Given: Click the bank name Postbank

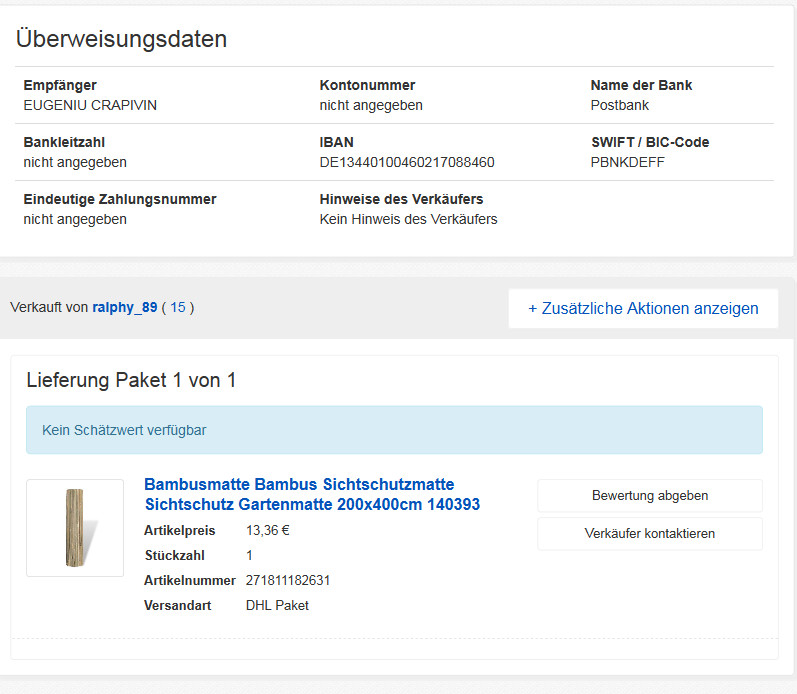Looking at the screenshot, I should (620, 105).
